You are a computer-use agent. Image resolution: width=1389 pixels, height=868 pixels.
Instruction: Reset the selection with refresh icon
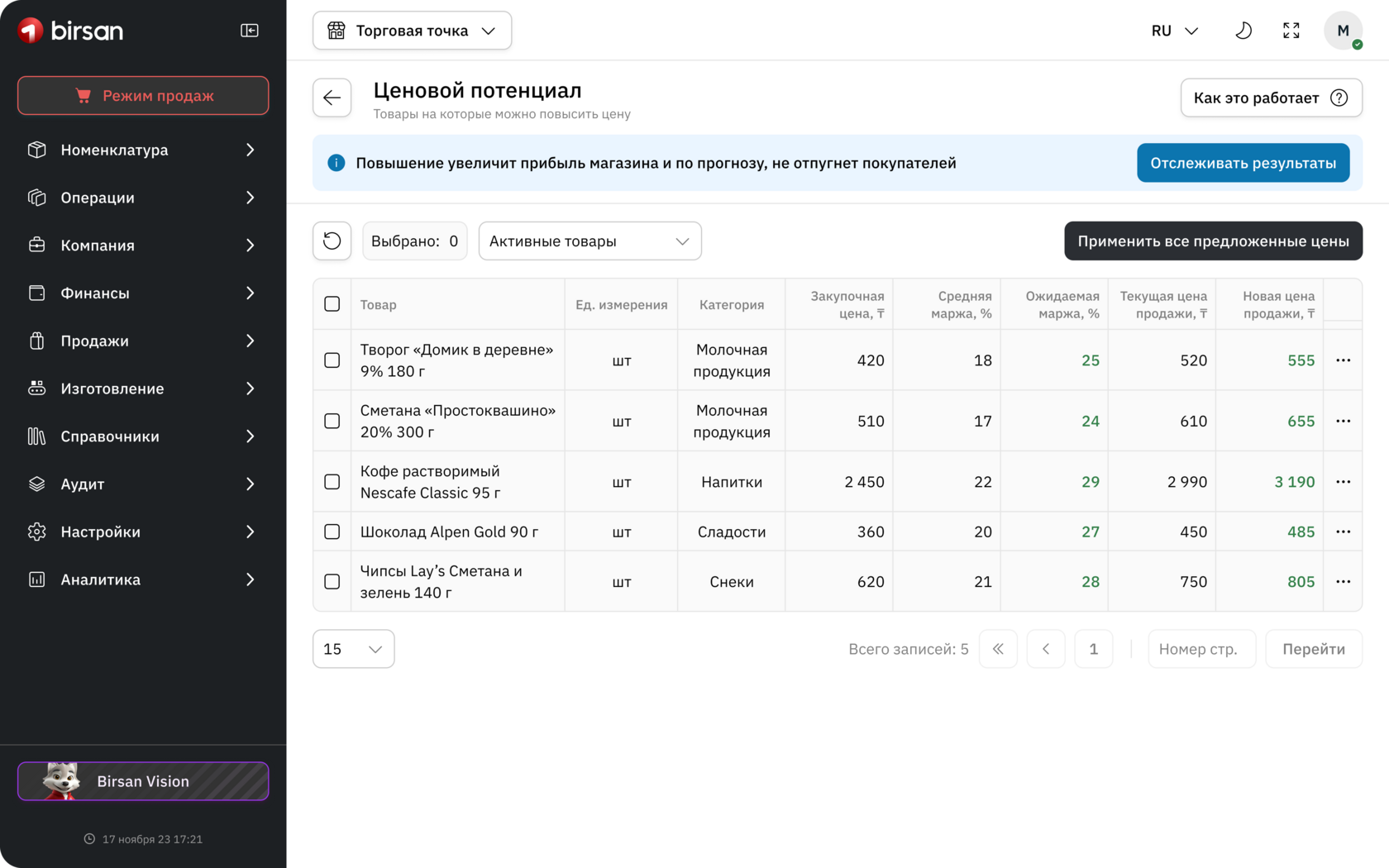pyautogui.click(x=332, y=241)
